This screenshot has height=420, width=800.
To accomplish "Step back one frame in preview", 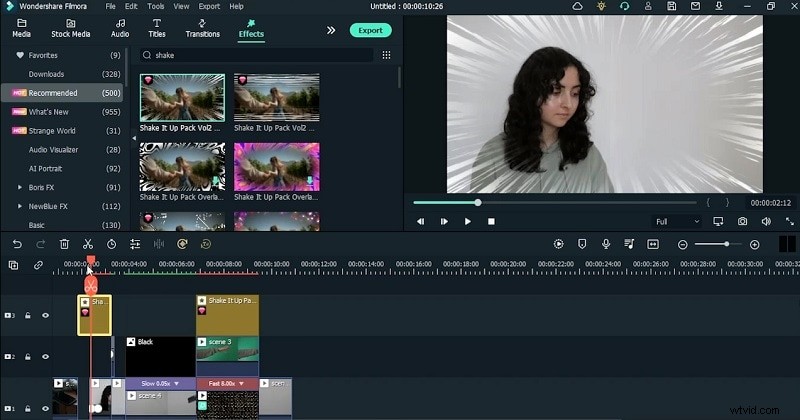I will pos(420,221).
